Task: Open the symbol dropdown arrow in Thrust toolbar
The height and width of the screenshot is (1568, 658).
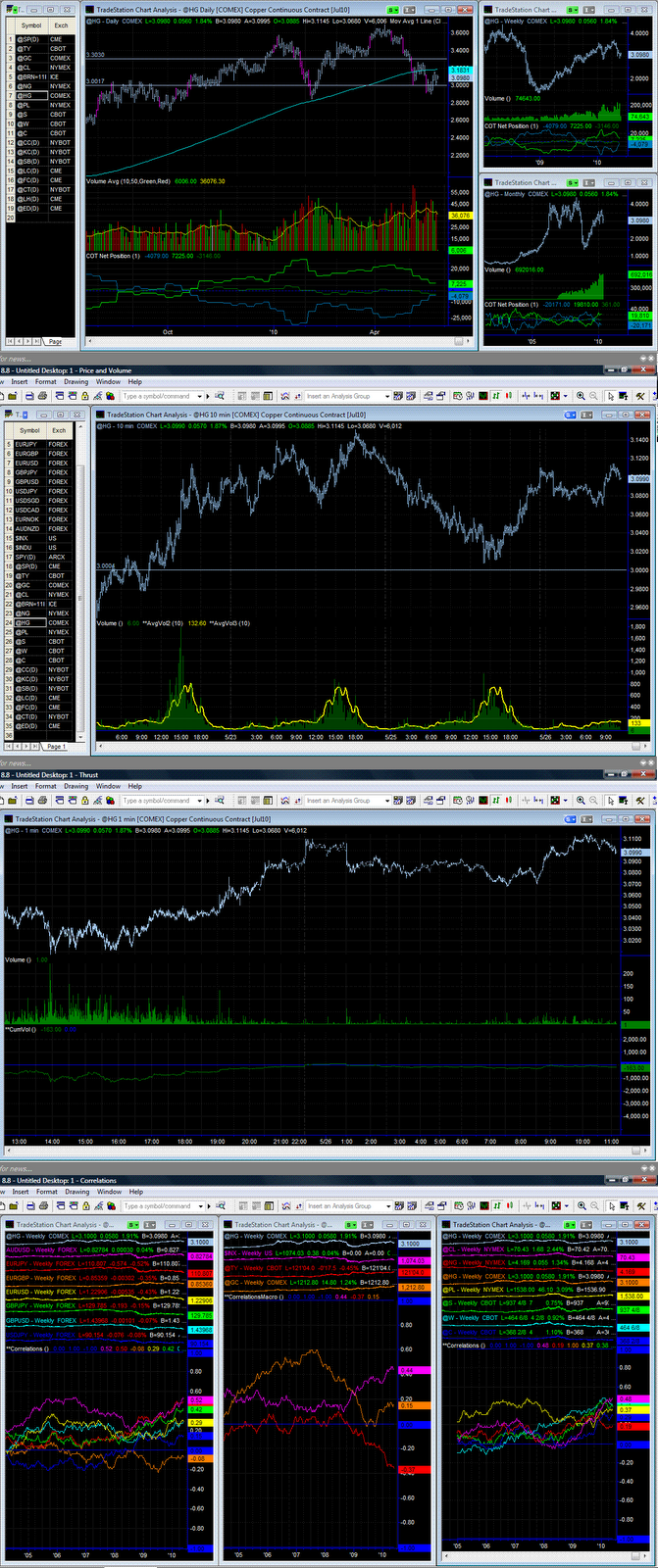Action: pyautogui.click(x=200, y=801)
